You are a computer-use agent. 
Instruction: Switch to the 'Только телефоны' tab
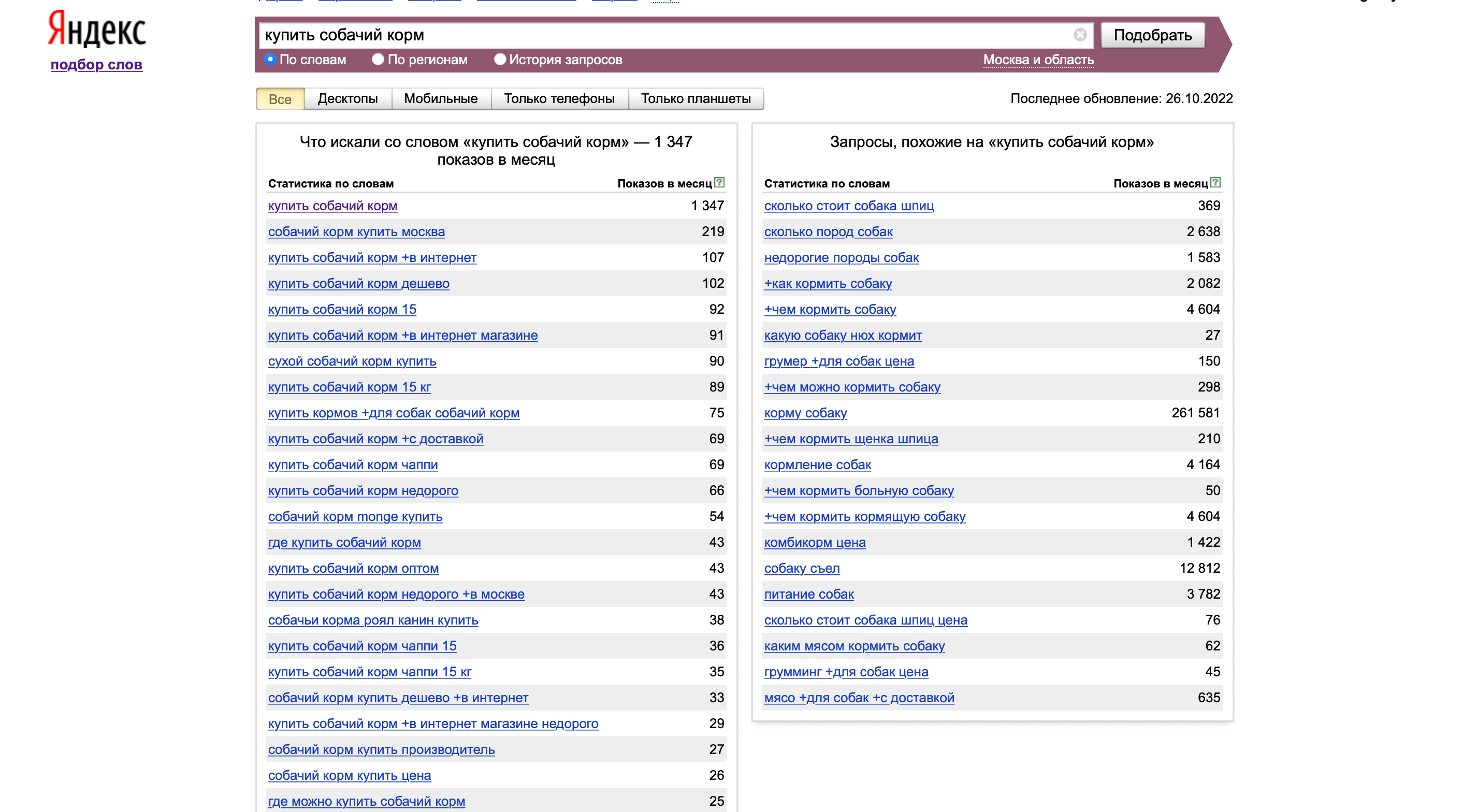click(560, 98)
